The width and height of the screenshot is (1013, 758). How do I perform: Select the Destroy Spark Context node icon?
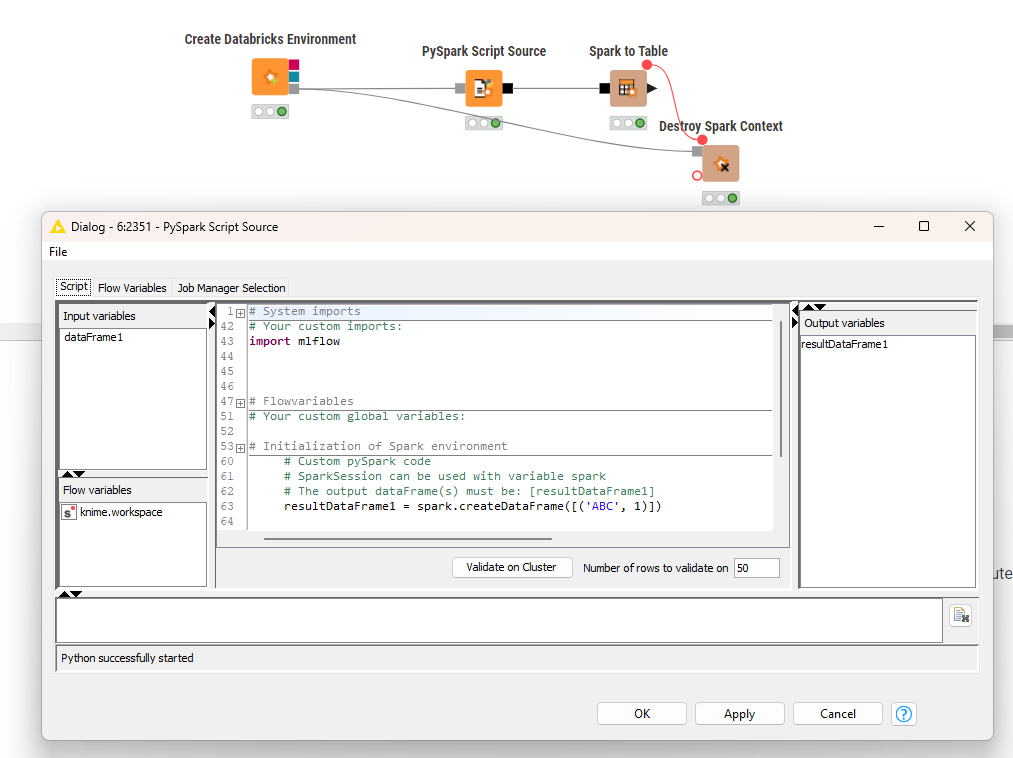point(721,163)
